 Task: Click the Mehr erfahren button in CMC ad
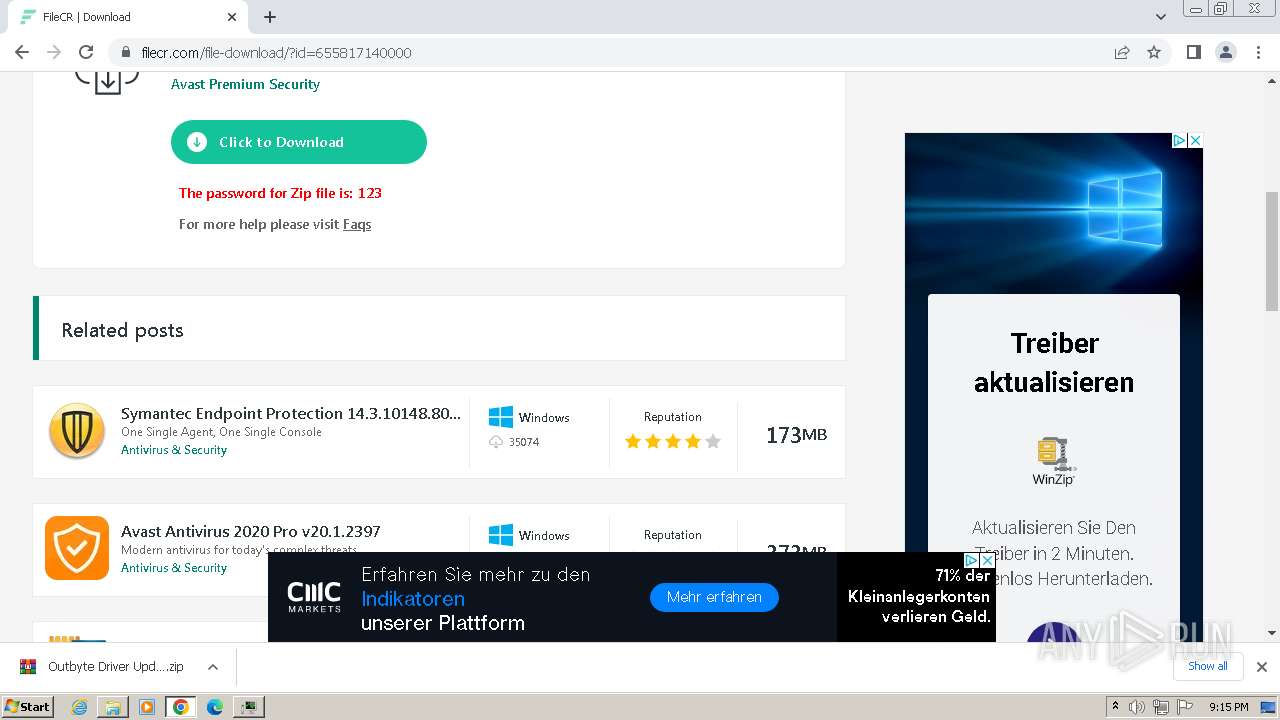[714, 597]
